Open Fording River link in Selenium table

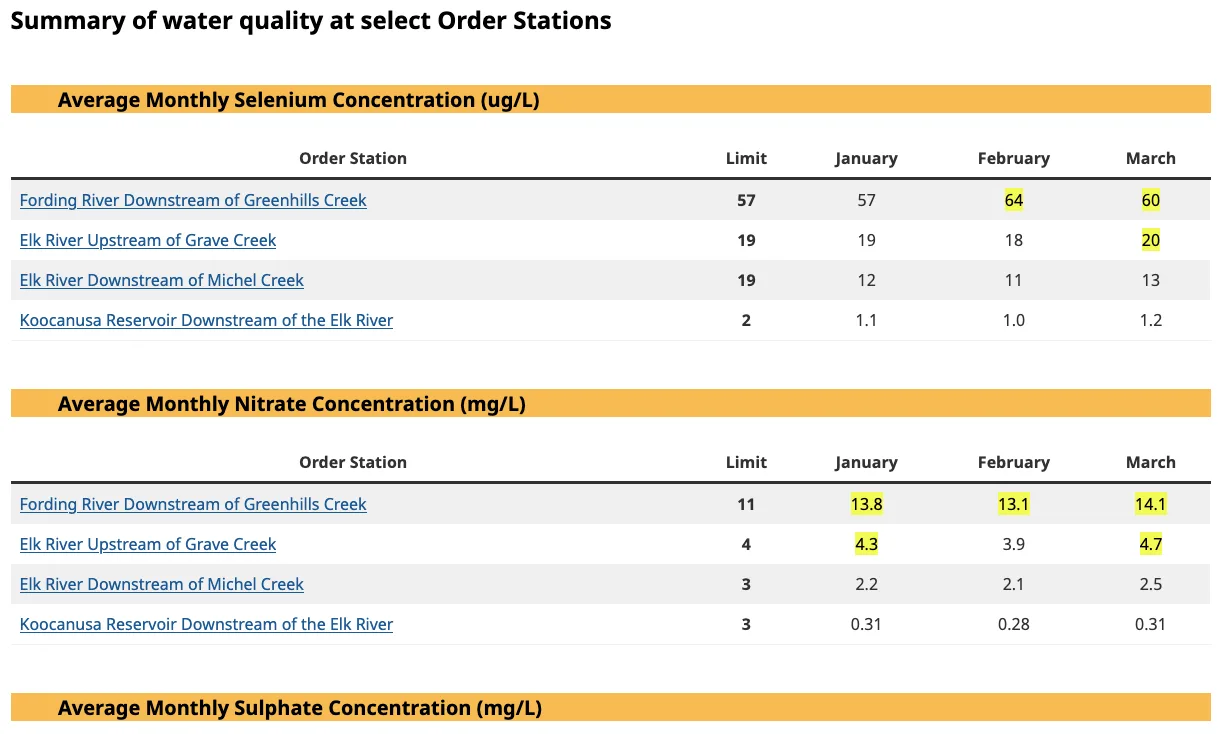point(193,200)
